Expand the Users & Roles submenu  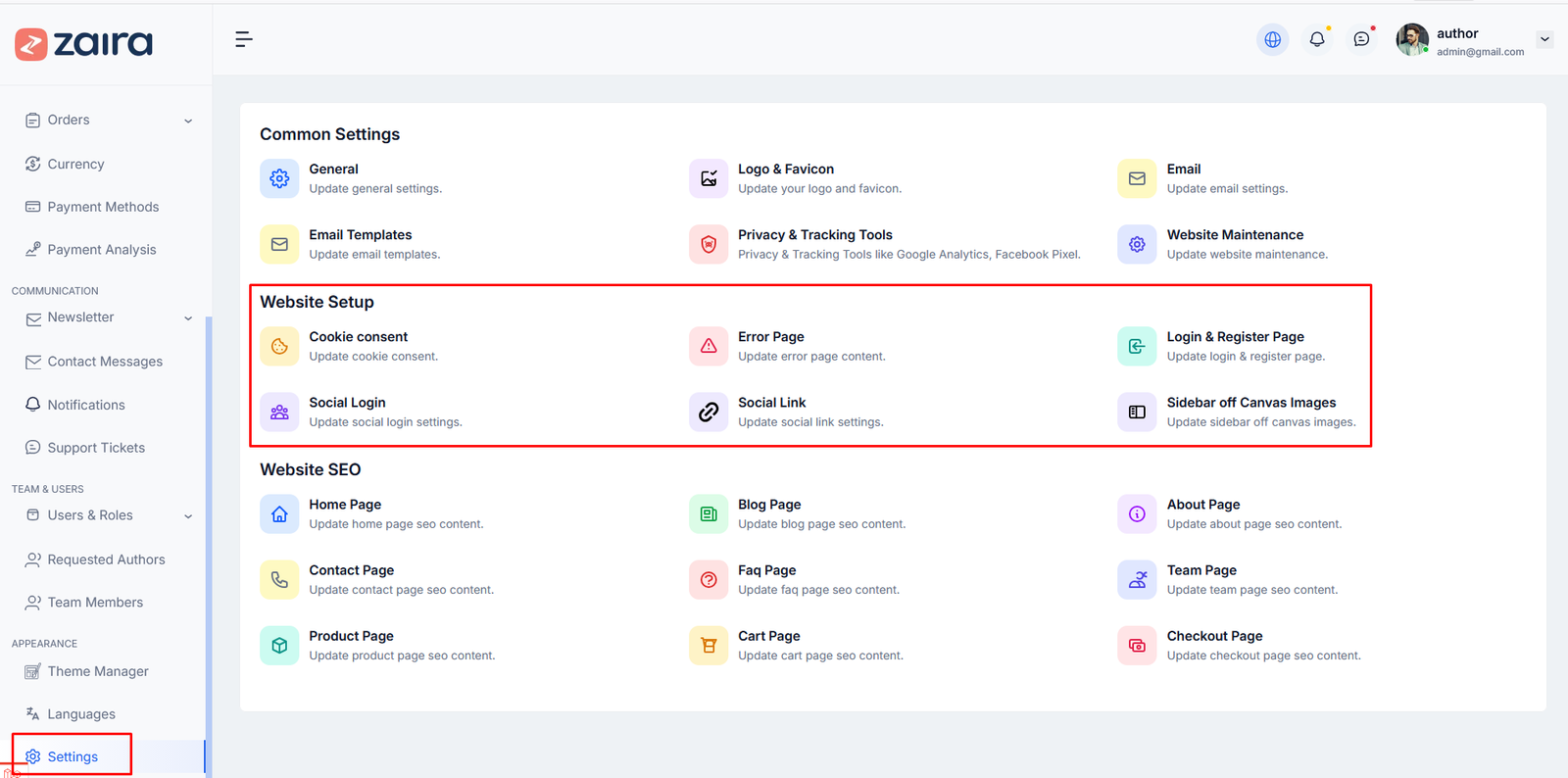click(x=188, y=516)
